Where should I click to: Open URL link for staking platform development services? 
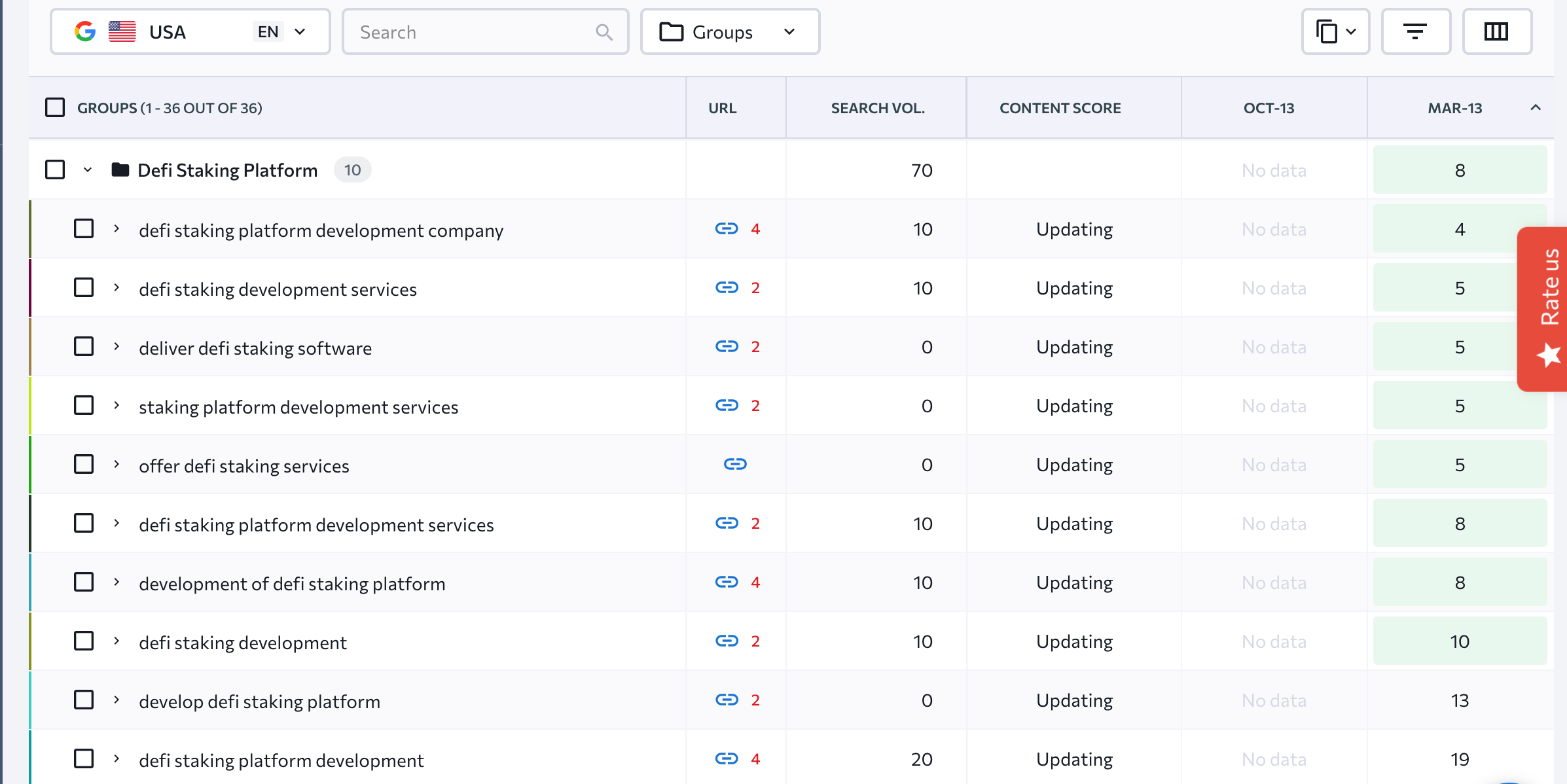pos(727,406)
